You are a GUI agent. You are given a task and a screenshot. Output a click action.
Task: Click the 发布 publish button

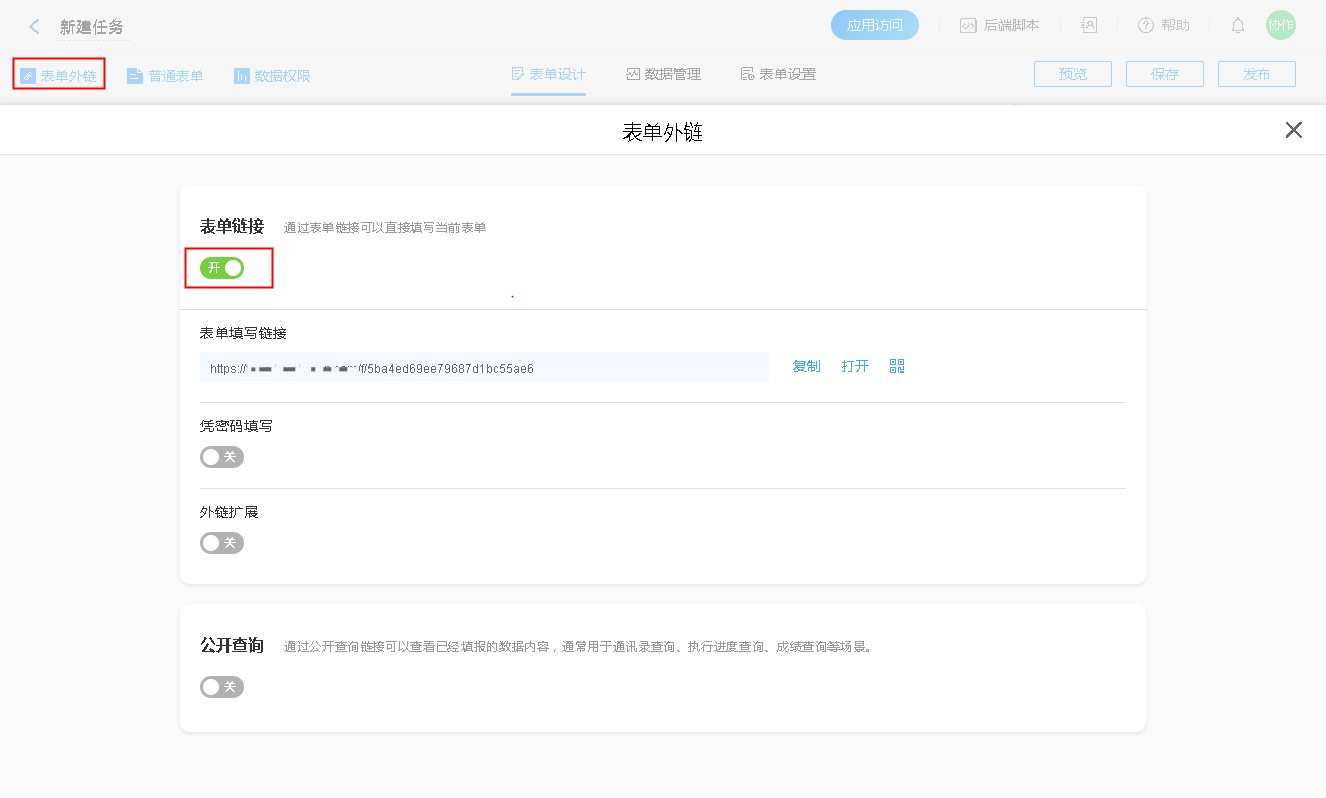click(1256, 73)
